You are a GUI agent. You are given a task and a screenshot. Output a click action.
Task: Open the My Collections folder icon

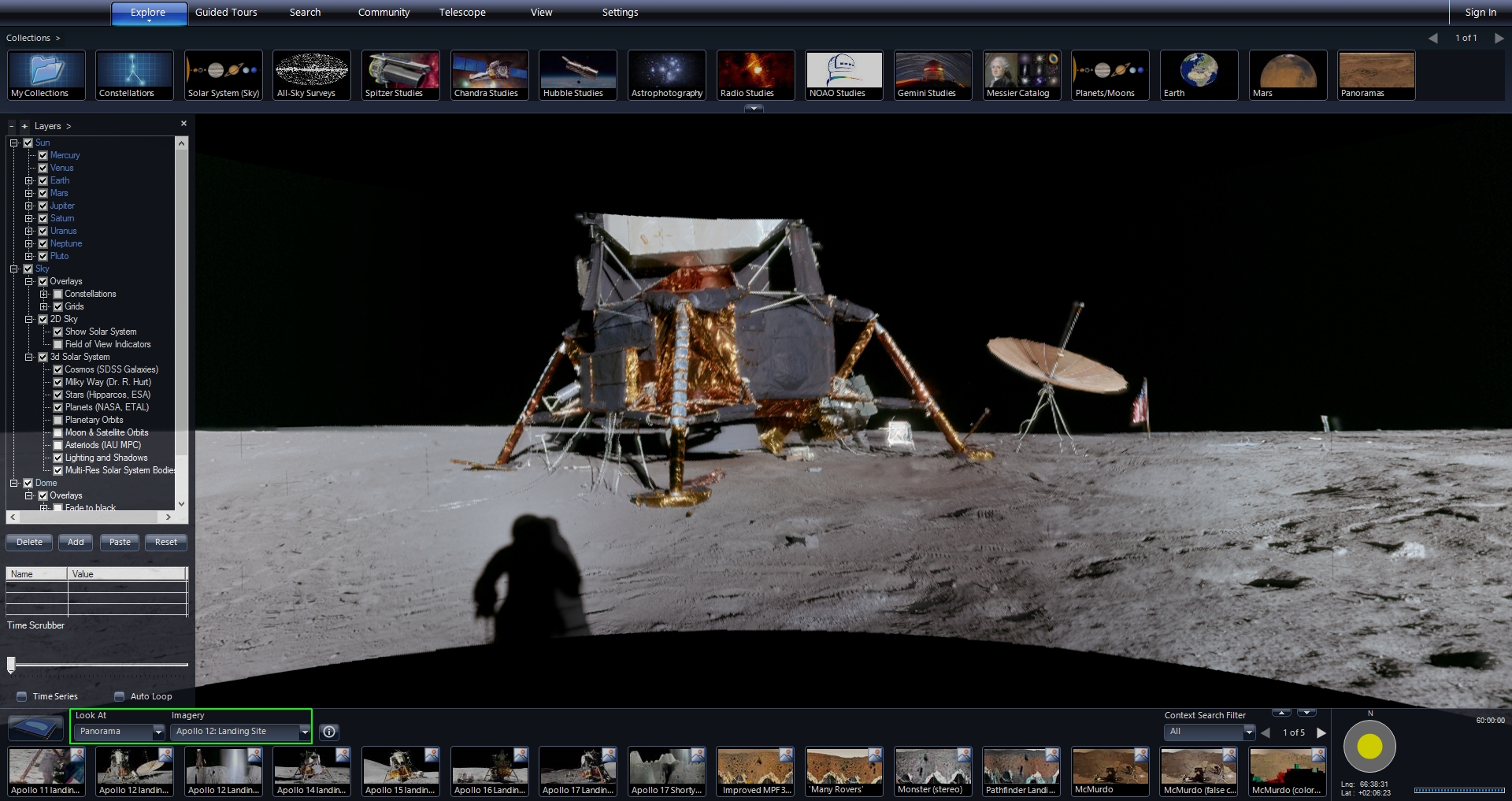46,75
